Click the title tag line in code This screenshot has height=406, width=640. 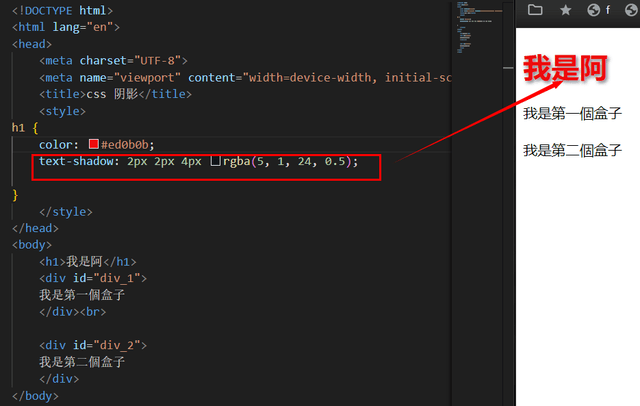click(115, 94)
